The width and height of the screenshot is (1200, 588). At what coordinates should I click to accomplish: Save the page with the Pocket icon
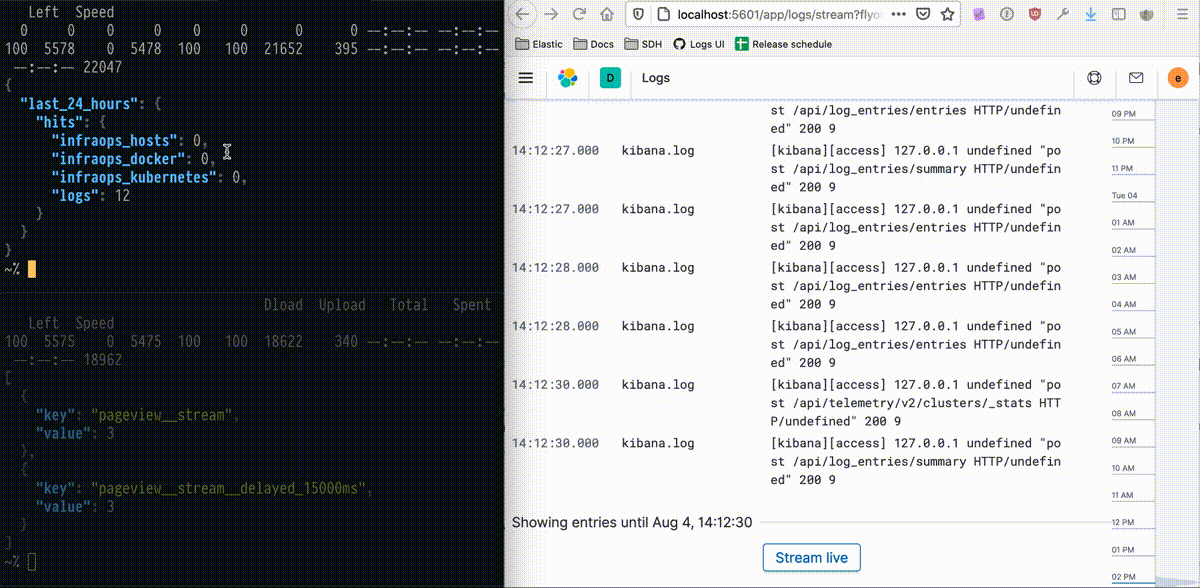tap(923, 14)
